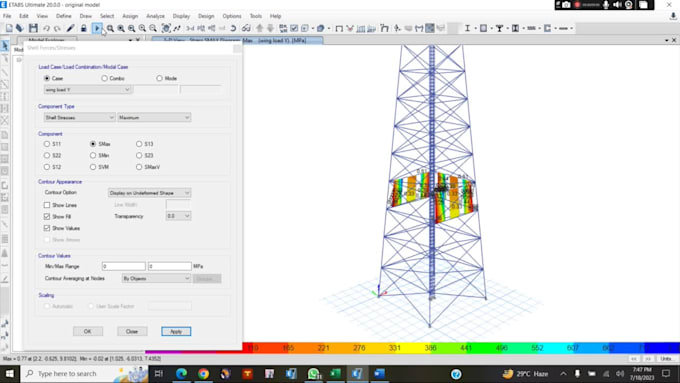Open the Contour Averaging By Objects dropdown
The height and width of the screenshot is (383, 680).
(156, 278)
